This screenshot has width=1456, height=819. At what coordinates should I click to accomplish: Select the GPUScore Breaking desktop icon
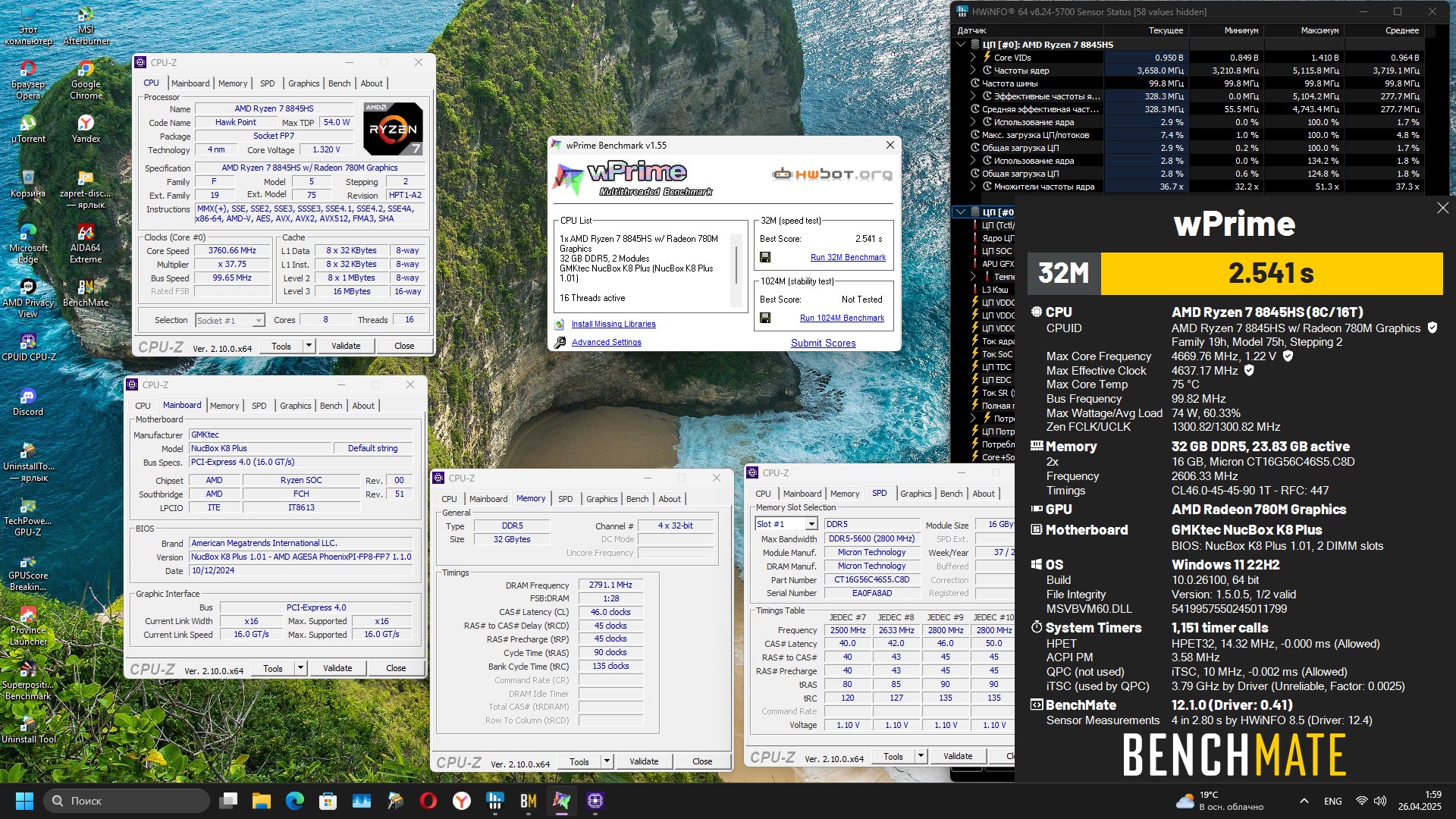pyautogui.click(x=28, y=571)
